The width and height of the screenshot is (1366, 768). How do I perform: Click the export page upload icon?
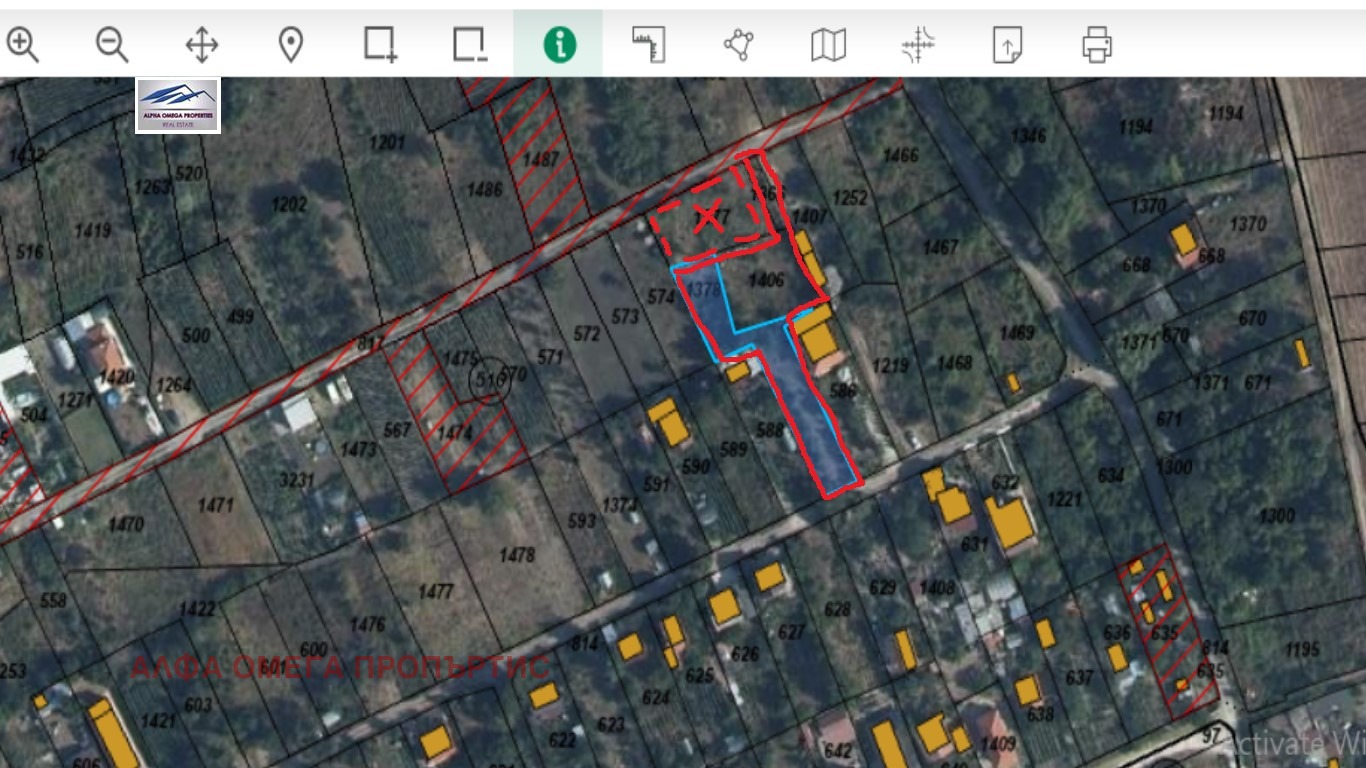tap(1007, 45)
